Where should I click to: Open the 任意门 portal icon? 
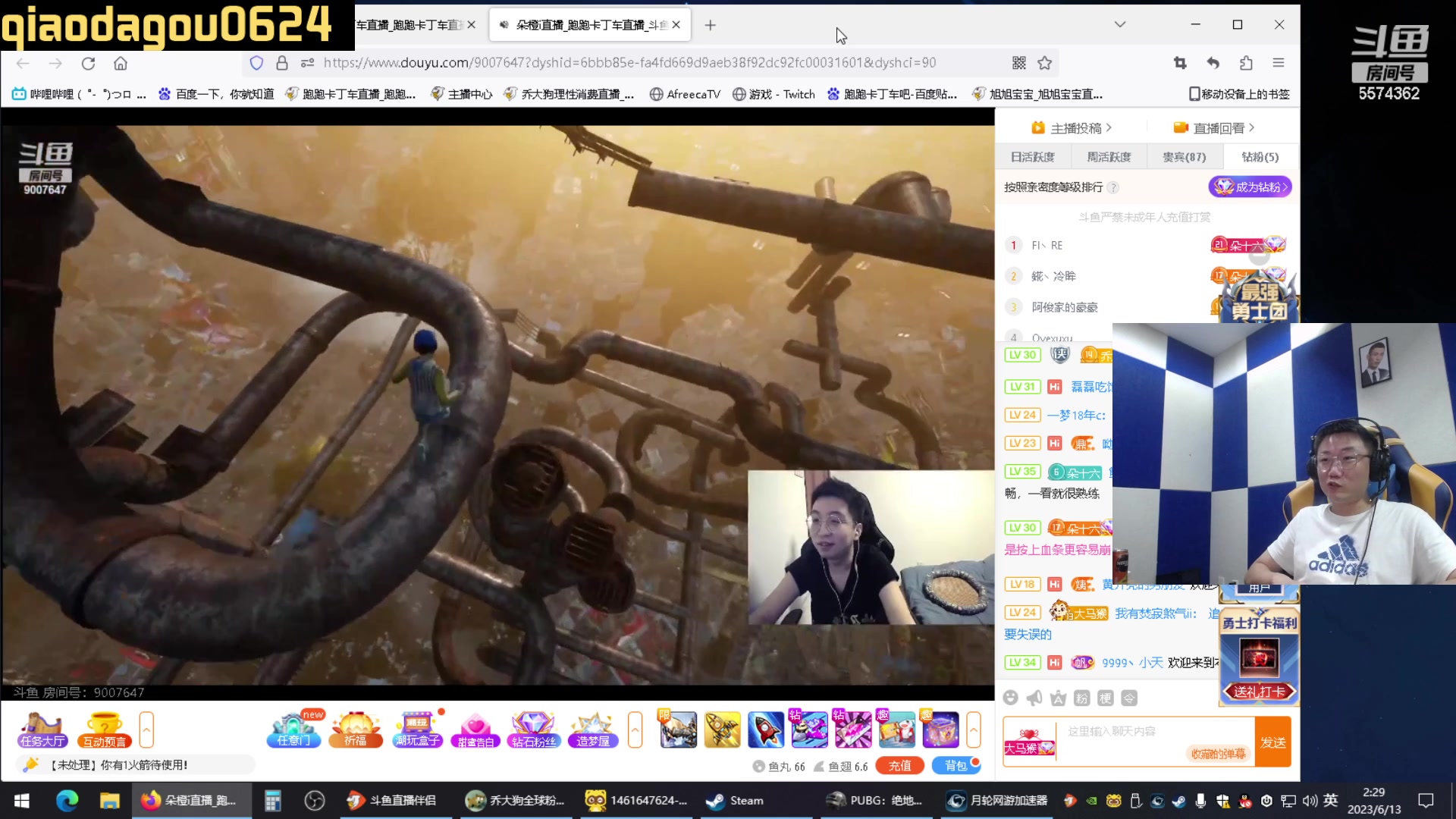coord(294,730)
